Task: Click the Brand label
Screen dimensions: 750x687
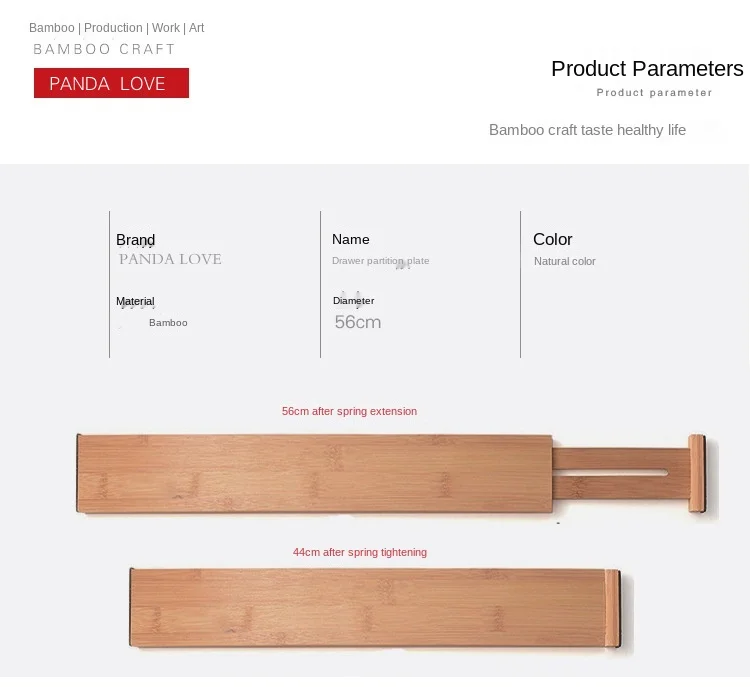Action: click(x=135, y=240)
